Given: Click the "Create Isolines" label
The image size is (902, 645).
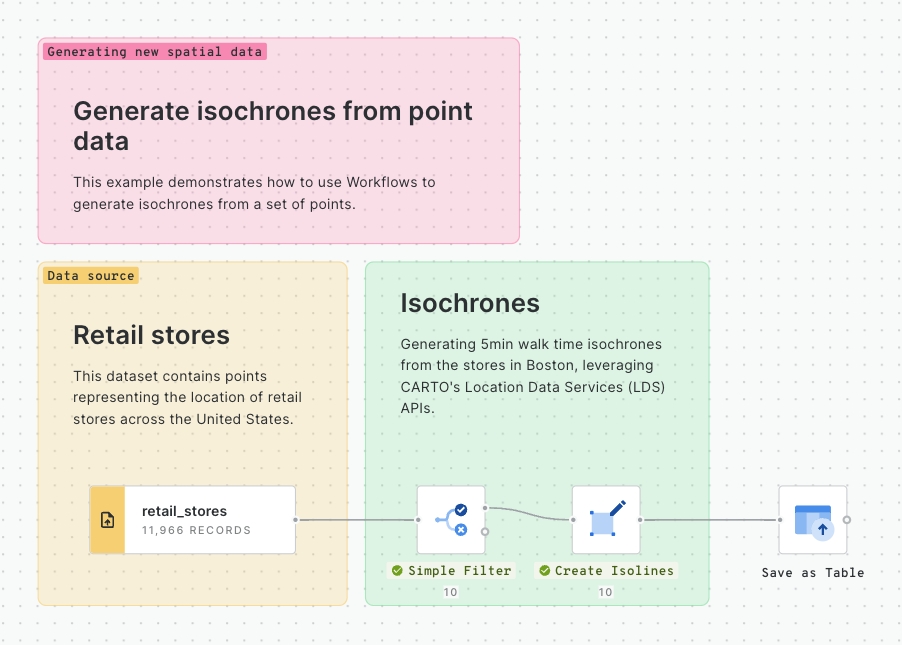Looking at the screenshot, I should click(614, 571).
